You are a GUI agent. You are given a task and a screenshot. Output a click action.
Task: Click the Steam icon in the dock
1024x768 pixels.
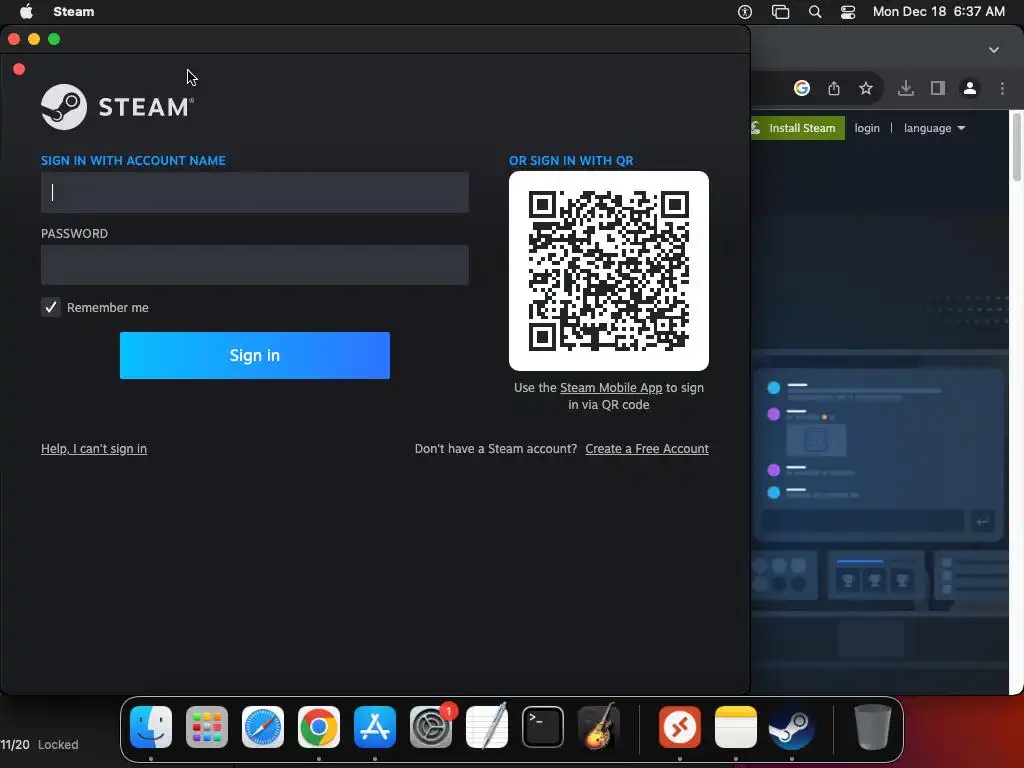pyautogui.click(x=792, y=727)
